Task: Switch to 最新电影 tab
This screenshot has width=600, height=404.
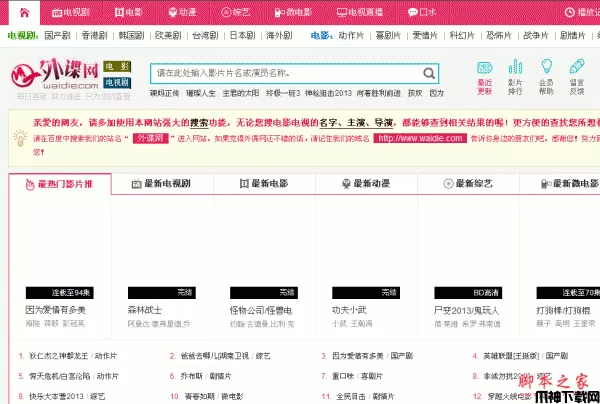Action: tap(264, 184)
